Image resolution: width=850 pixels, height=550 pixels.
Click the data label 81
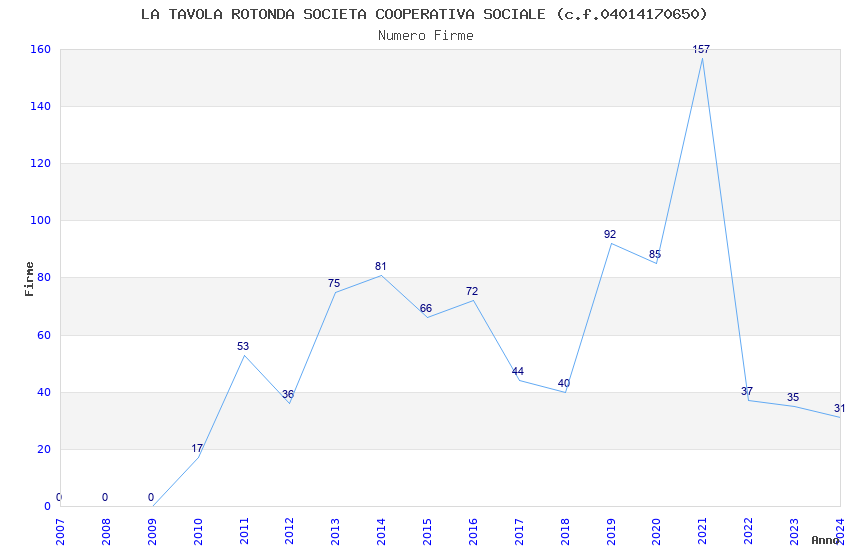(381, 266)
